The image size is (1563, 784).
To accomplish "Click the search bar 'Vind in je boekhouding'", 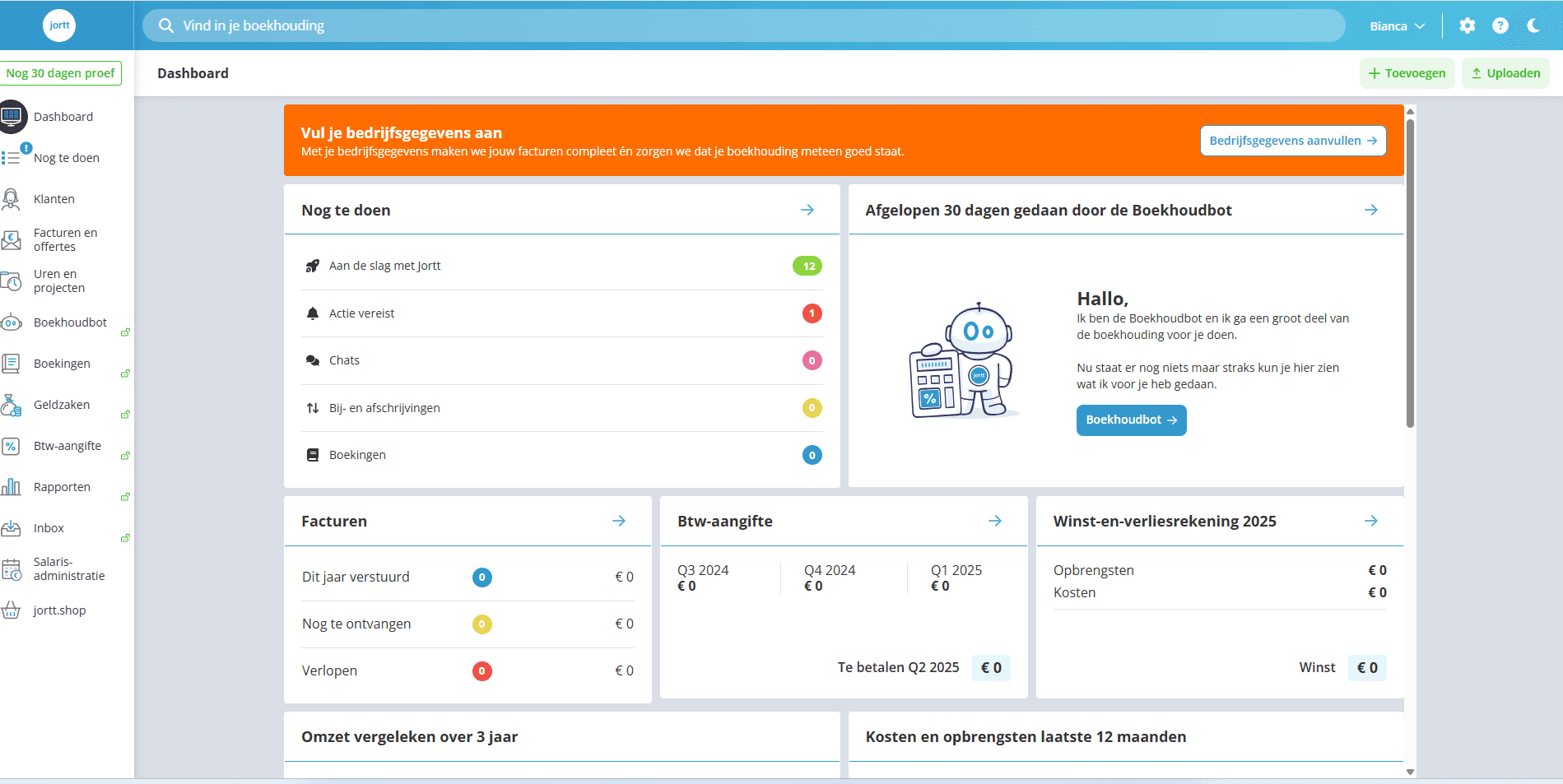I will (x=744, y=26).
